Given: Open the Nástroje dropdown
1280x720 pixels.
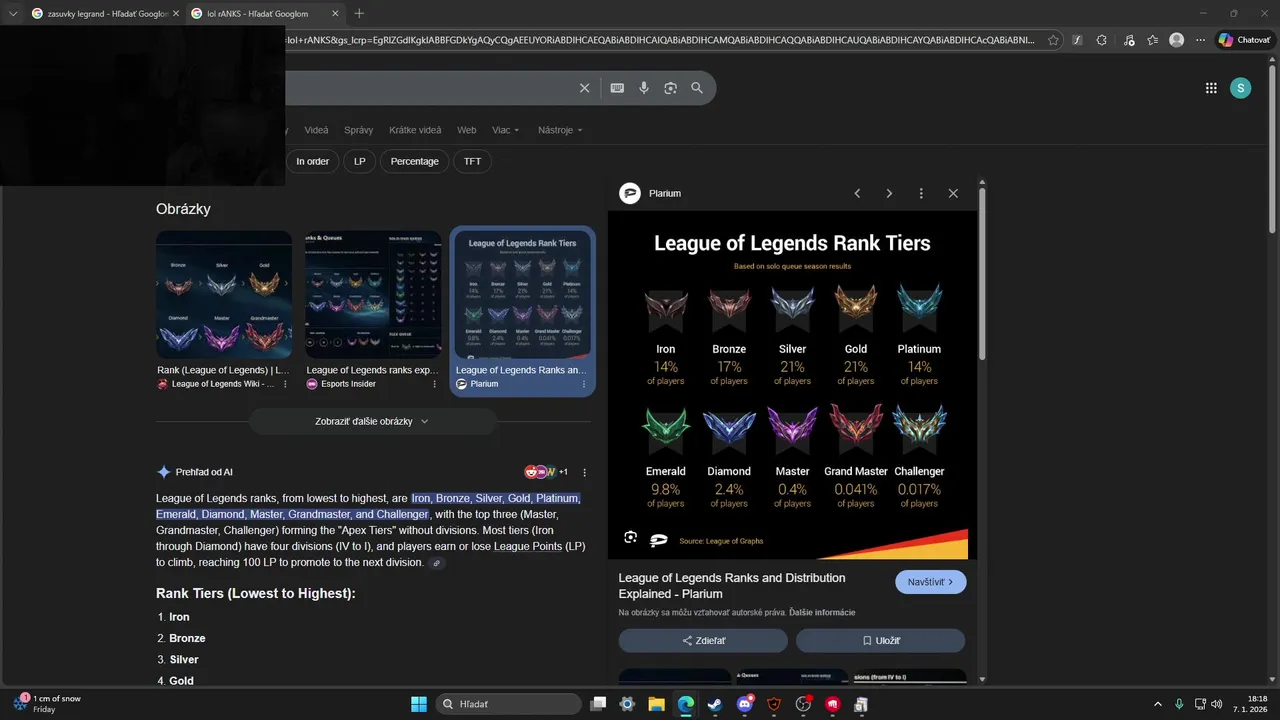Looking at the screenshot, I should coord(560,130).
